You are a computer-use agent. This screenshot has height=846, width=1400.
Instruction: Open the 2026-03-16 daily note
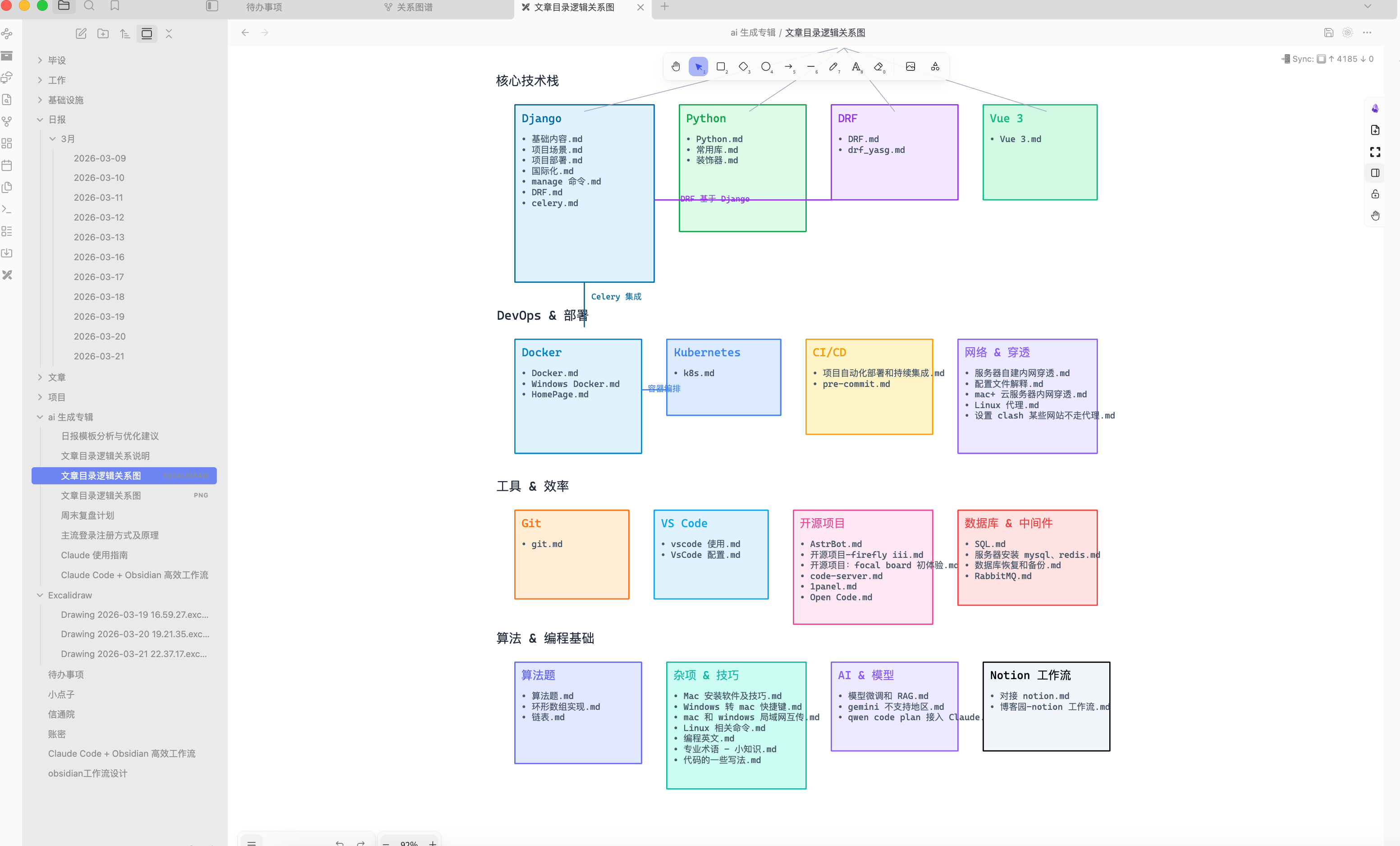pyautogui.click(x=99, y=257)
